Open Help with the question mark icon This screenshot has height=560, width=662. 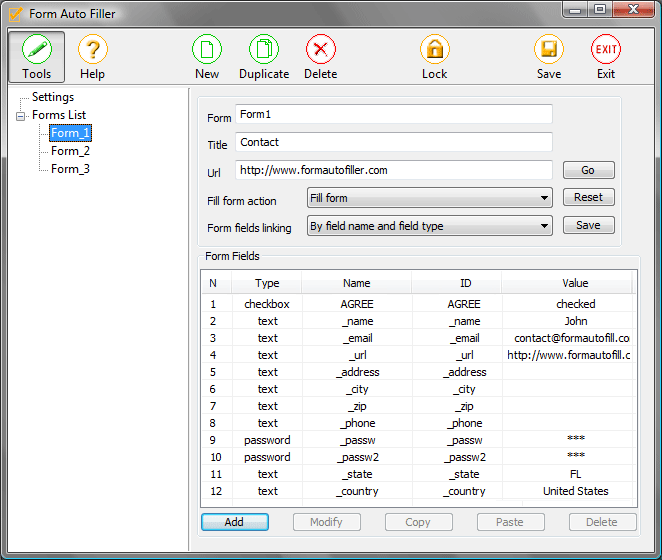92,57
